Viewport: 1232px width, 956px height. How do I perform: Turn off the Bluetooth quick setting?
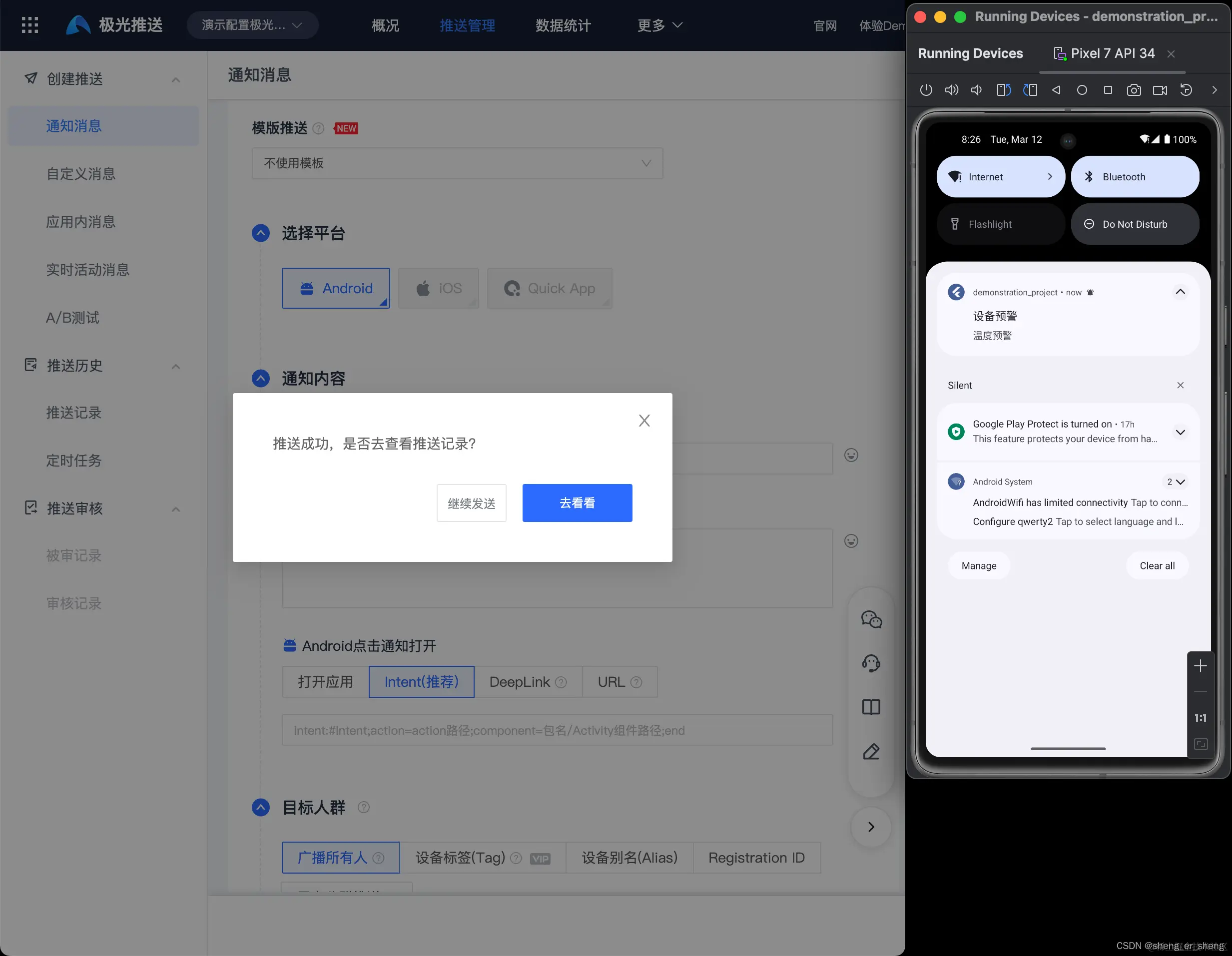tap(1135, 176)
